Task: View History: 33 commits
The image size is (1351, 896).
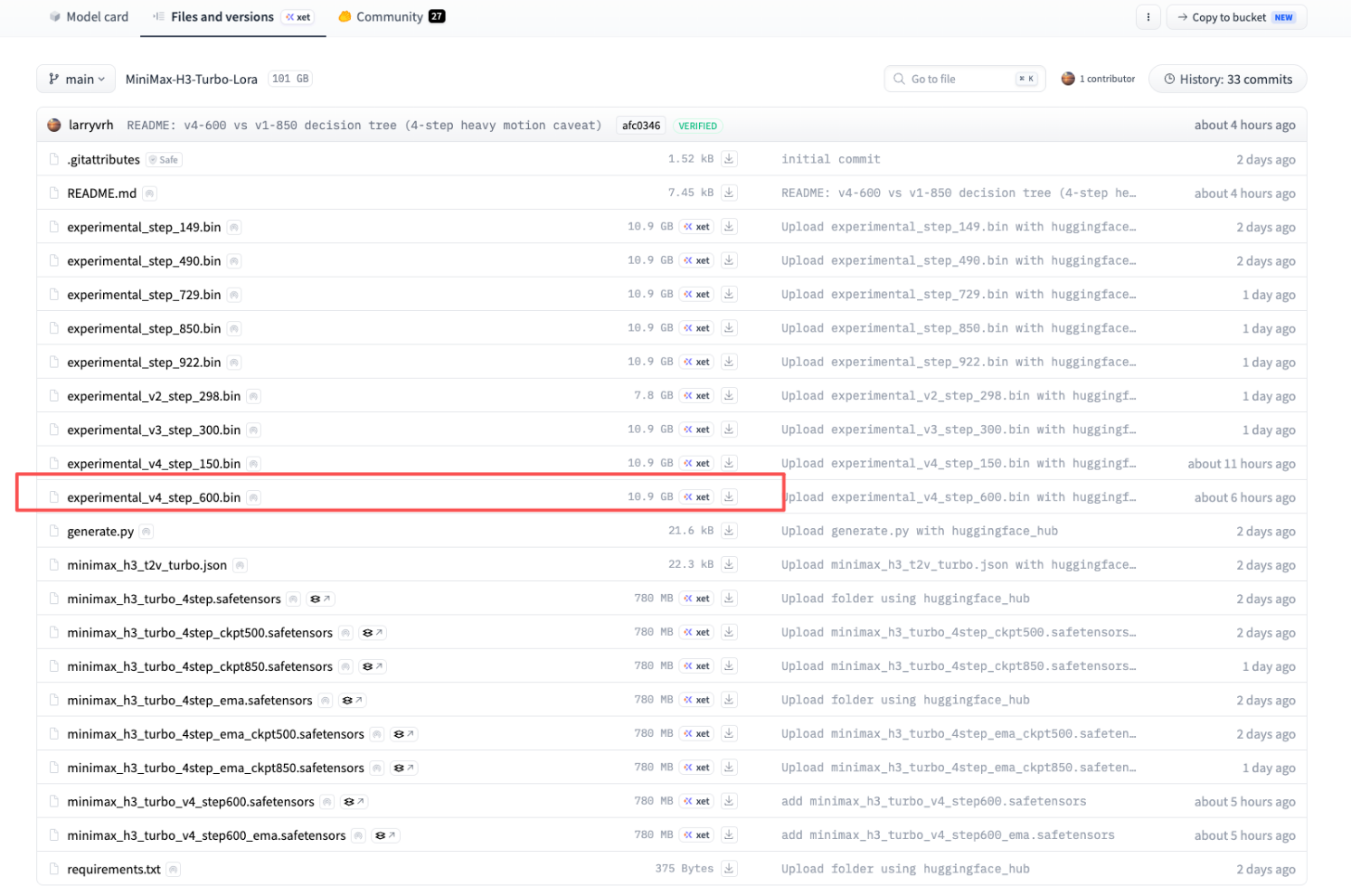Action: [x=1228, y=80]
